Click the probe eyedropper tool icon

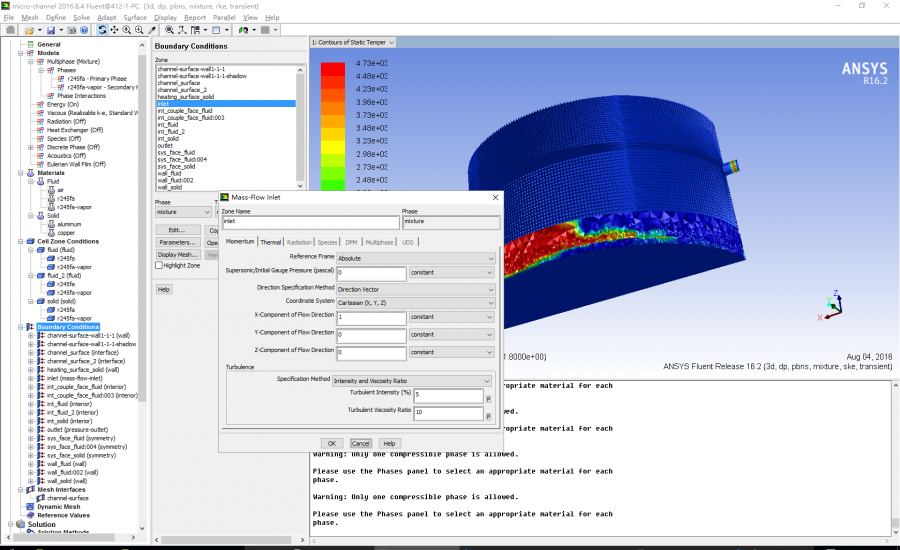[151, 30]
